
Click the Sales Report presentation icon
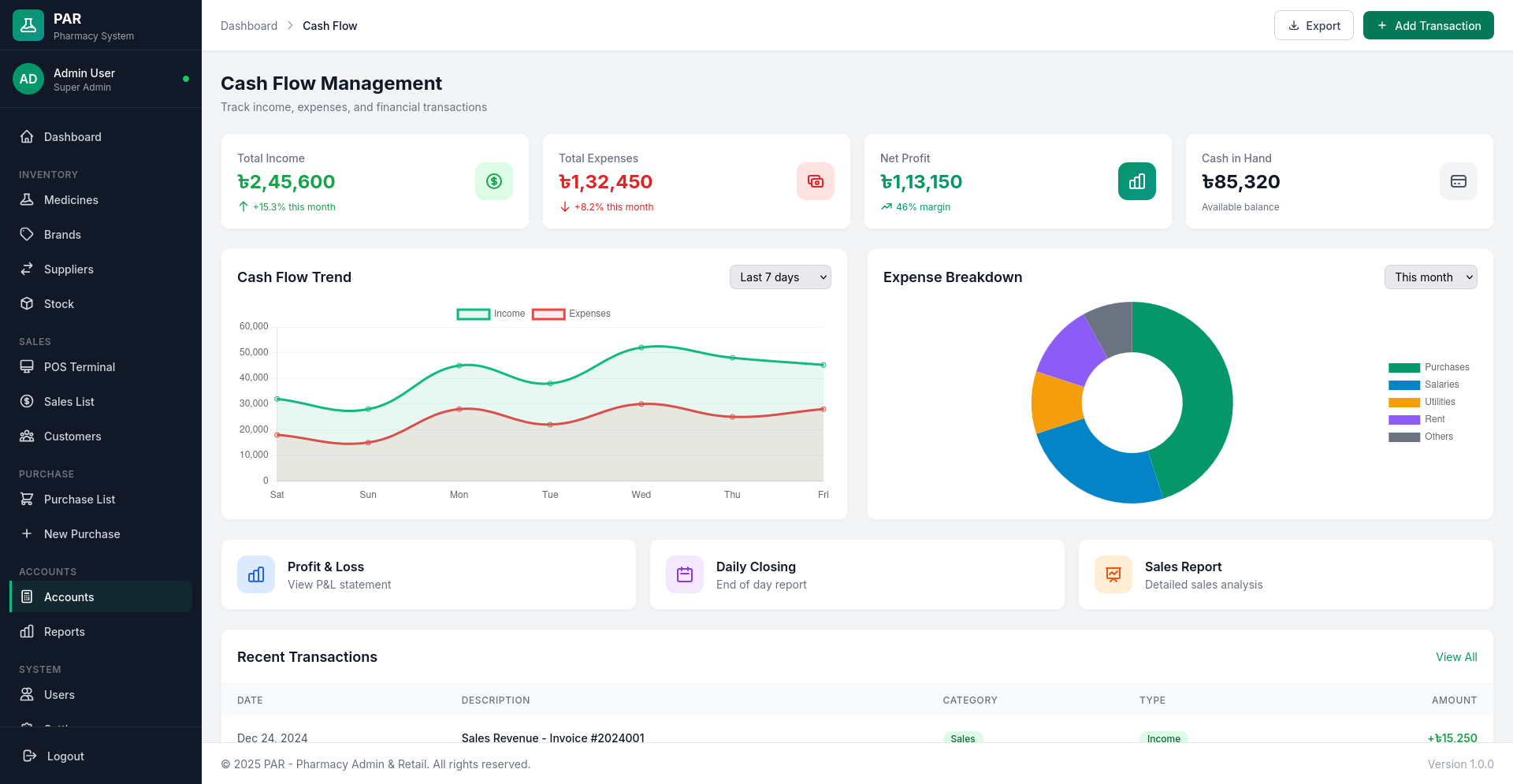point(1113,574)
